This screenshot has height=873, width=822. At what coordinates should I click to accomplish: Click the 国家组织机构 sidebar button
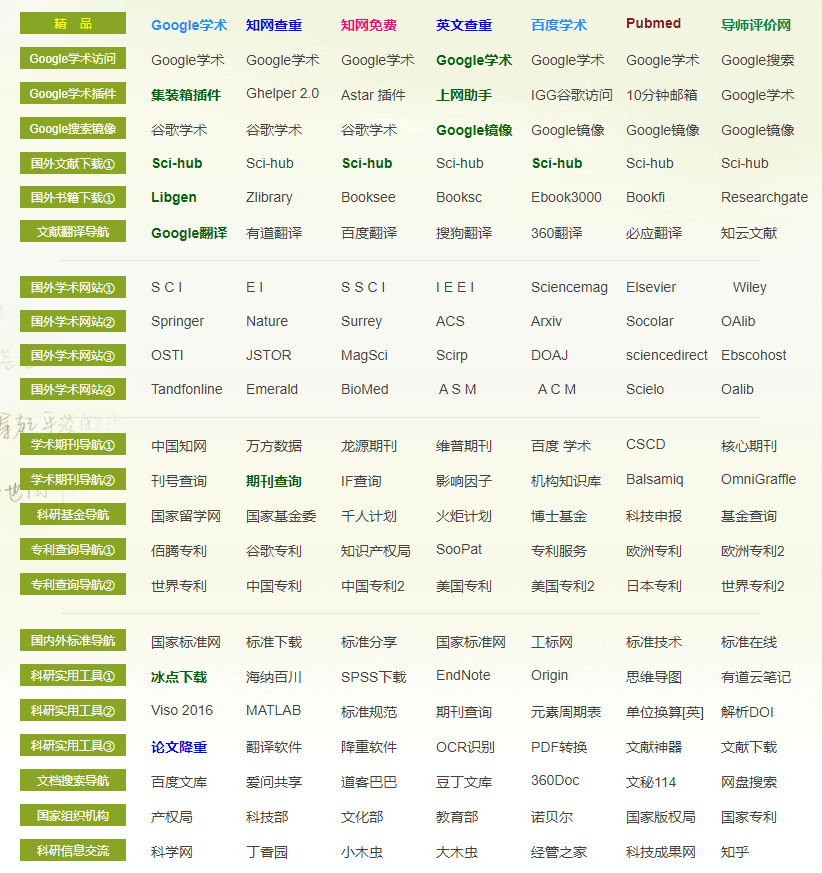(72, 815)
